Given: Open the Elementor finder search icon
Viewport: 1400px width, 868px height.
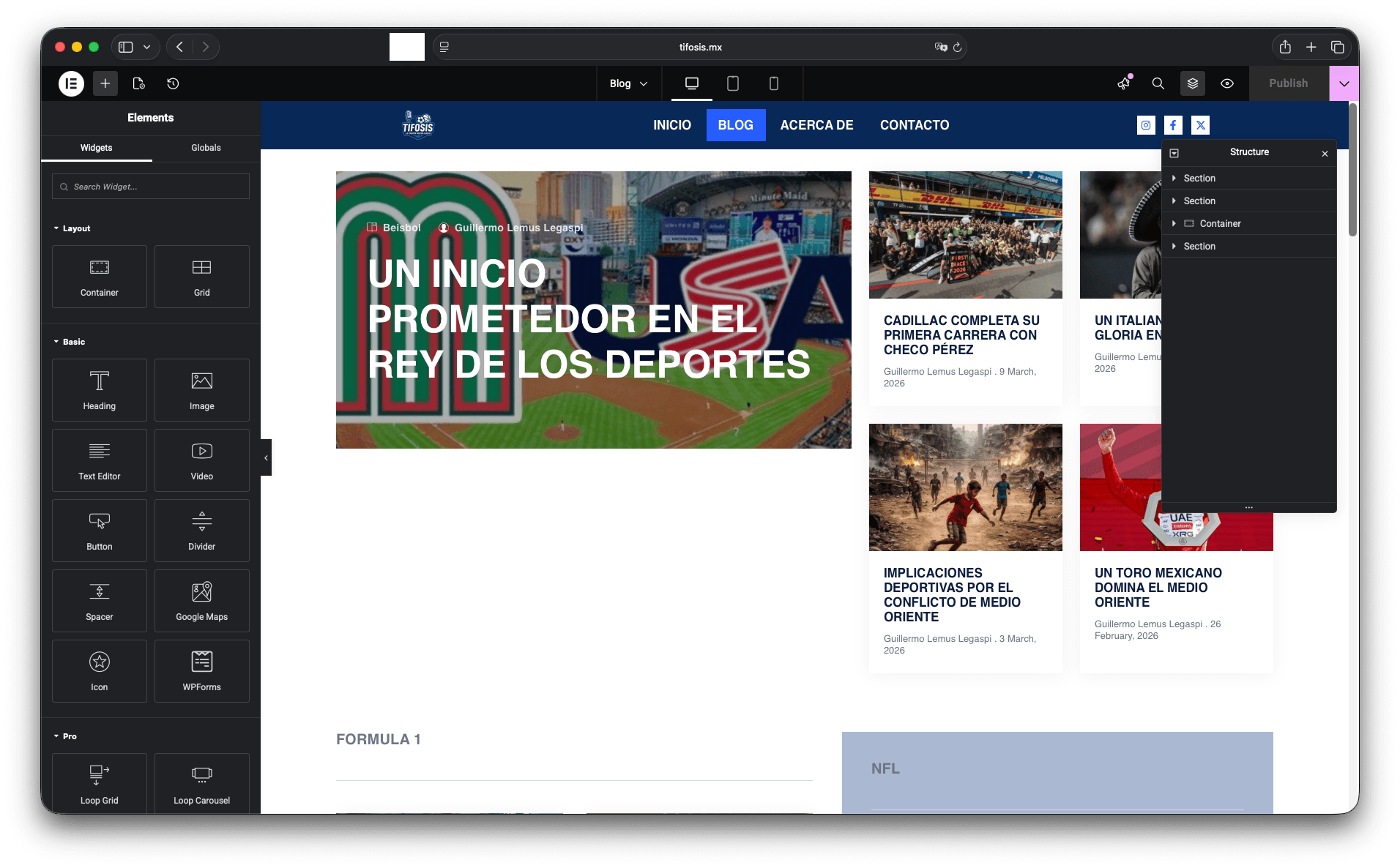Looking at the screenshot, I should (1158, 83).
